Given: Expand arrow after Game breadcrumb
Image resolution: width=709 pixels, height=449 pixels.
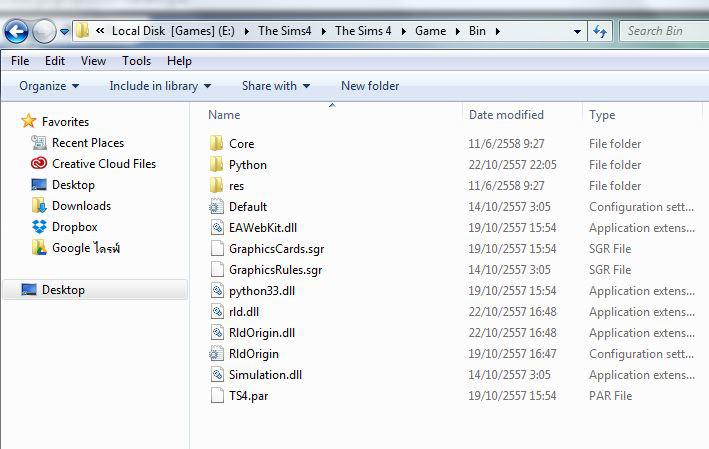Looking at the screenshot, I should pos(458,31).
